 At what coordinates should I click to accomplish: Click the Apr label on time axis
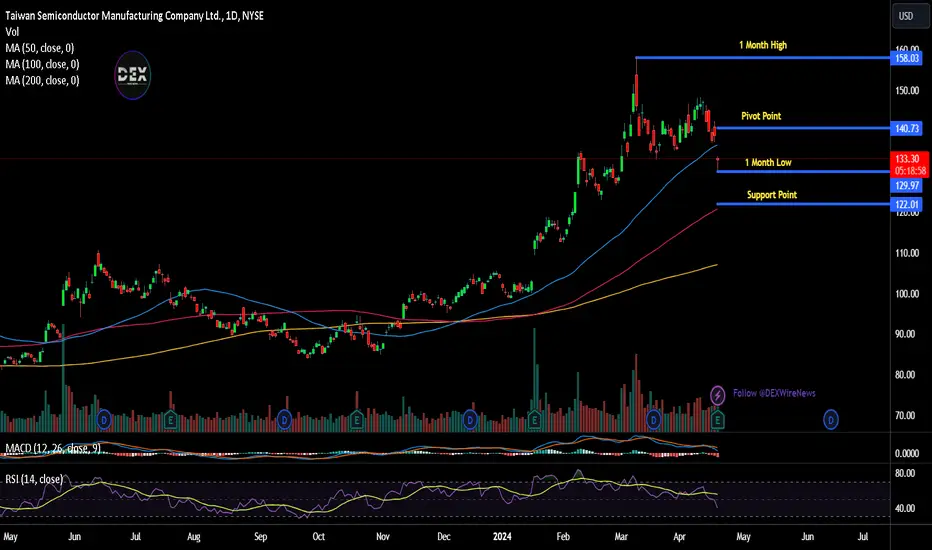(x=679, y=537)
